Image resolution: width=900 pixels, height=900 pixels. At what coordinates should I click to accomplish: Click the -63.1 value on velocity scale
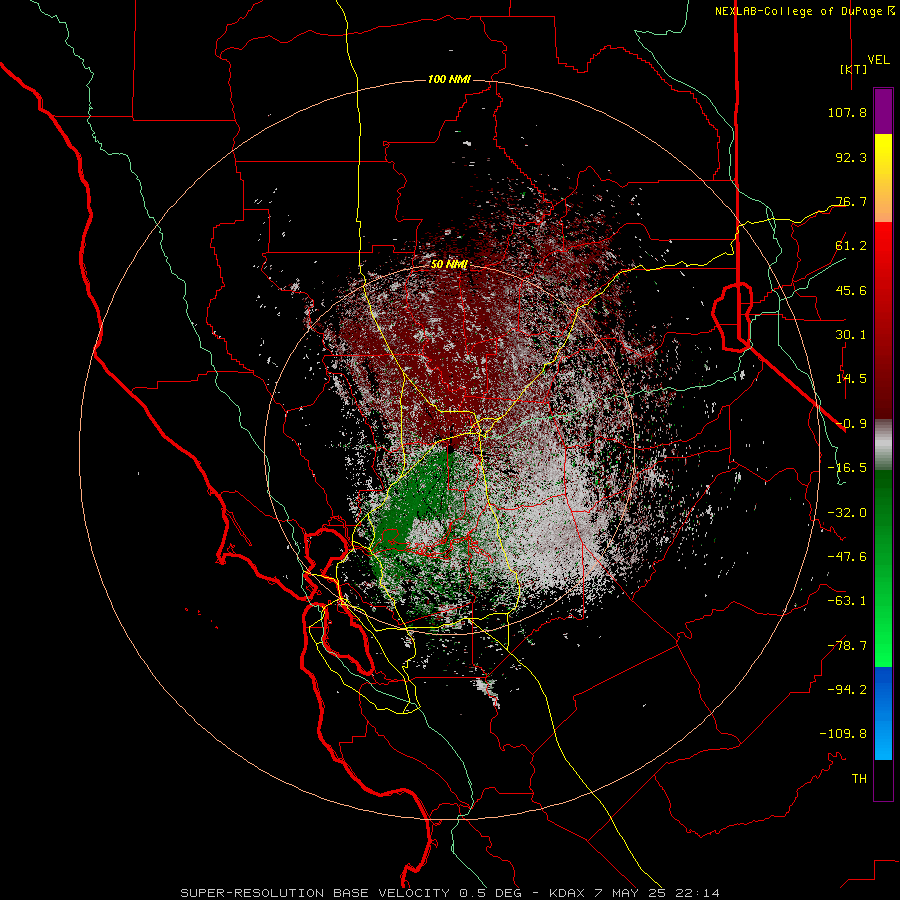847,601
